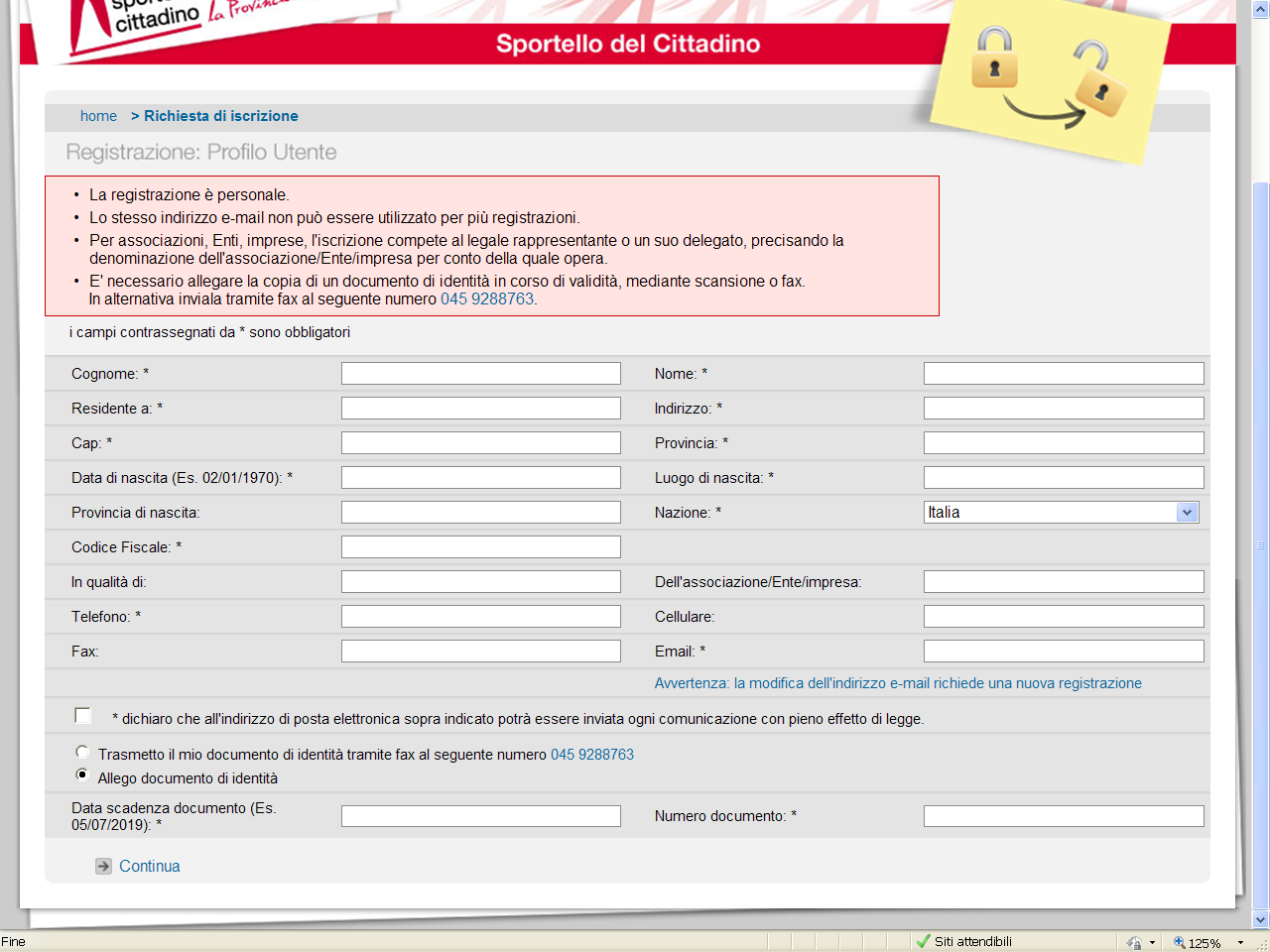The width and height of the screenshot is (1270, 952).
Task: Click the Continua arrow icon
Action: click(103, 867)
